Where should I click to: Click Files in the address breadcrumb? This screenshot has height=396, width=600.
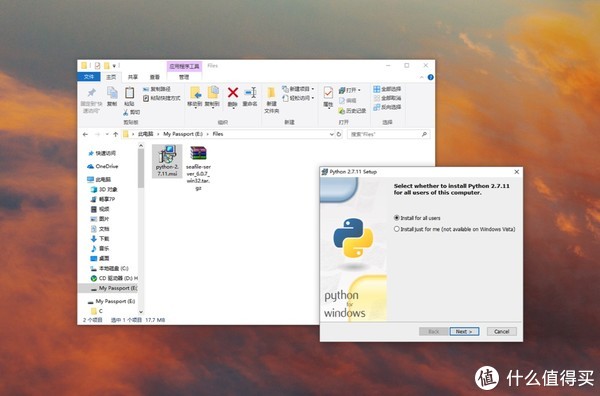218,134
